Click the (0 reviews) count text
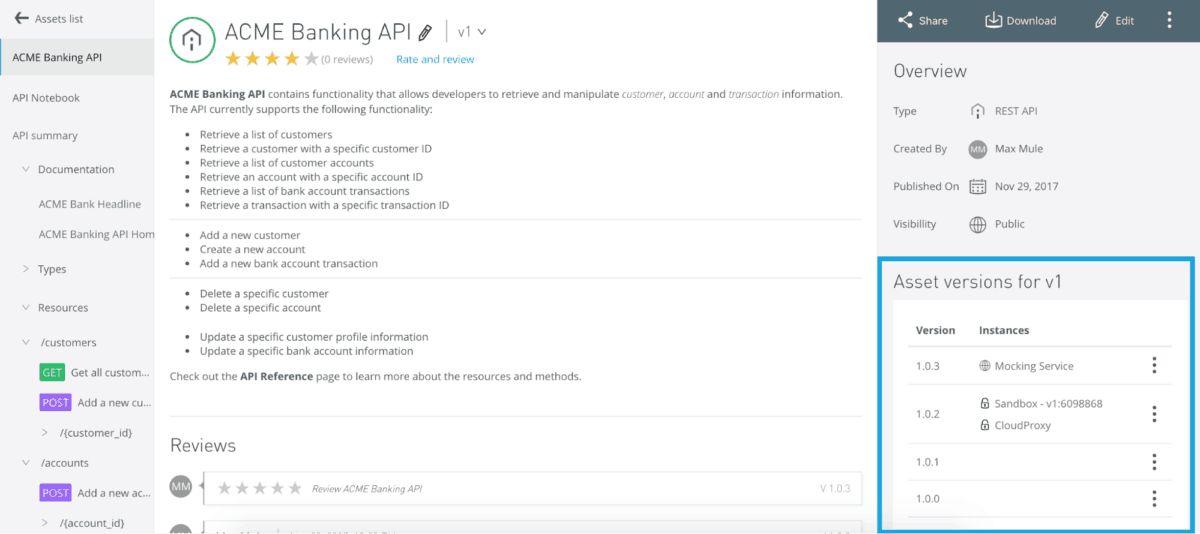1200x534 pixels. tap(347, 60)
